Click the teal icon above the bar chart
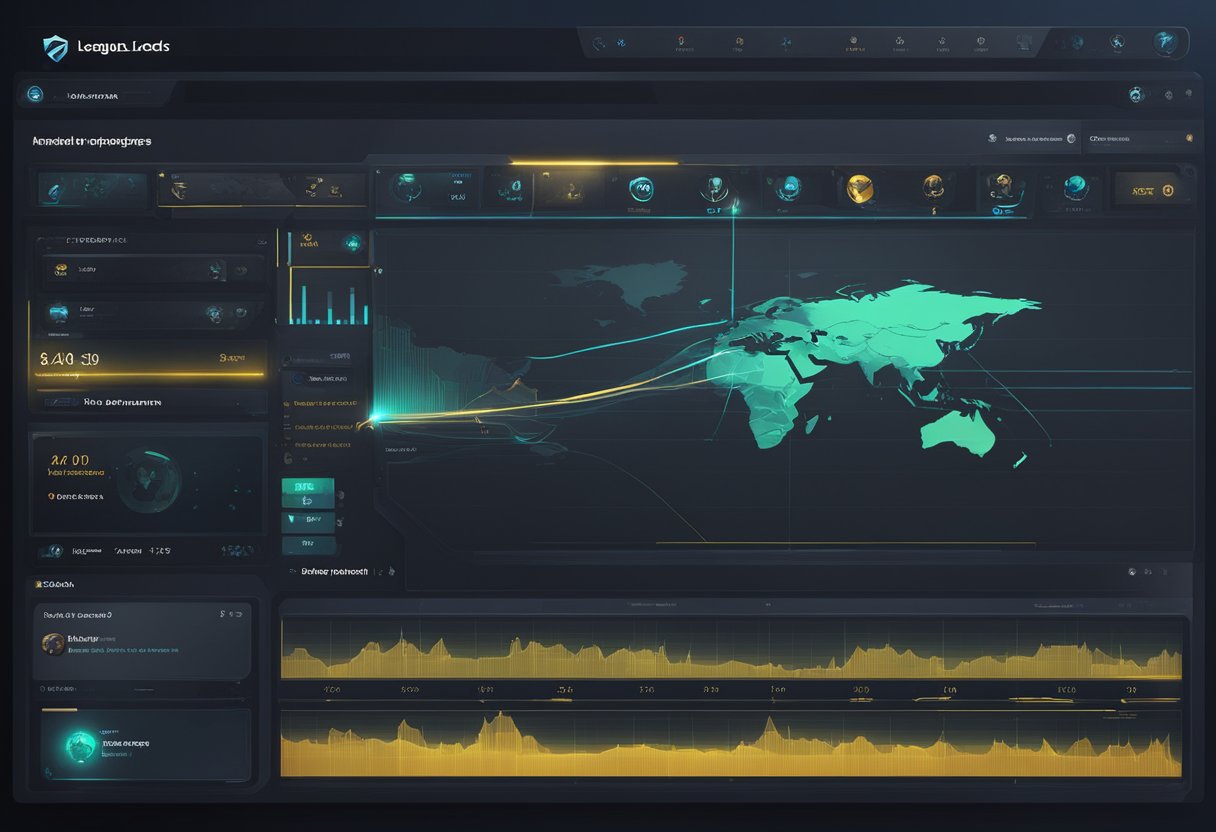The height and width of the screenshot is (832, 1216). point(351,243)
